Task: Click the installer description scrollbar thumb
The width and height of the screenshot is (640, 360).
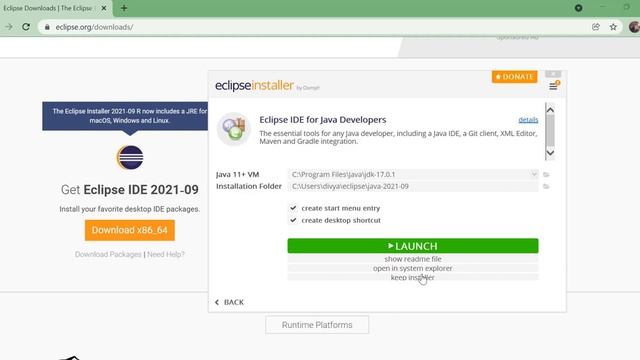Action: tap(550, 131)
